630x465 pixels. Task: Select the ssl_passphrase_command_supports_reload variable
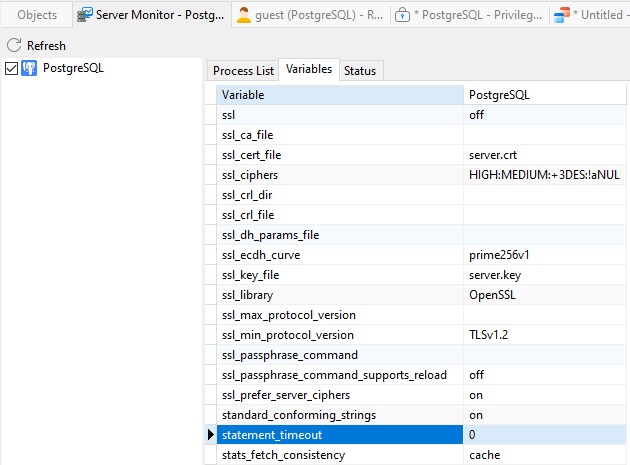340,375
